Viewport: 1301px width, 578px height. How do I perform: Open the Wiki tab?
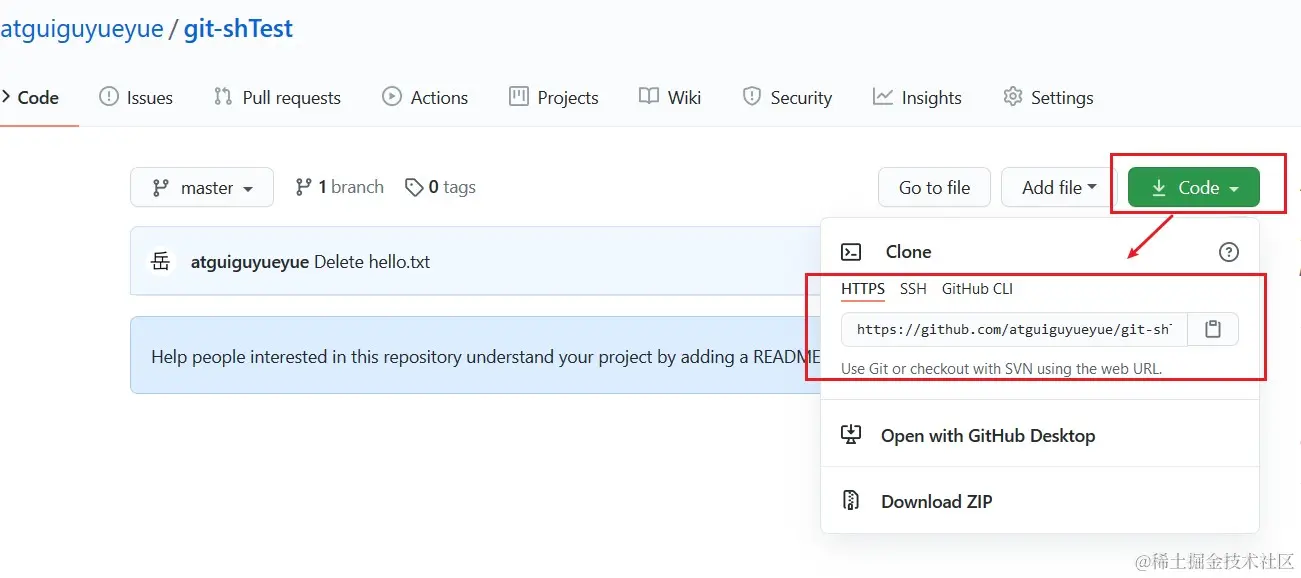click(670, 97)
